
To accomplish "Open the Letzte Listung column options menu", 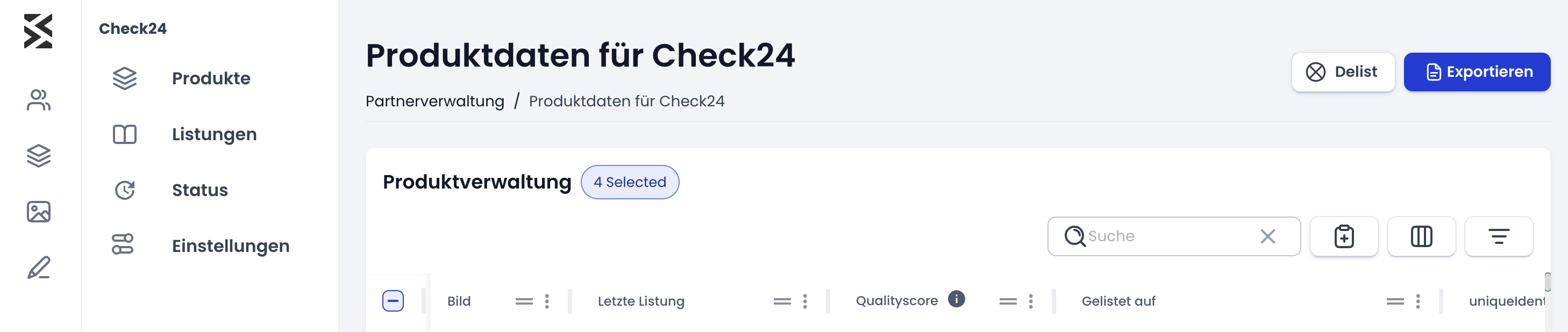I will point(804,301).
